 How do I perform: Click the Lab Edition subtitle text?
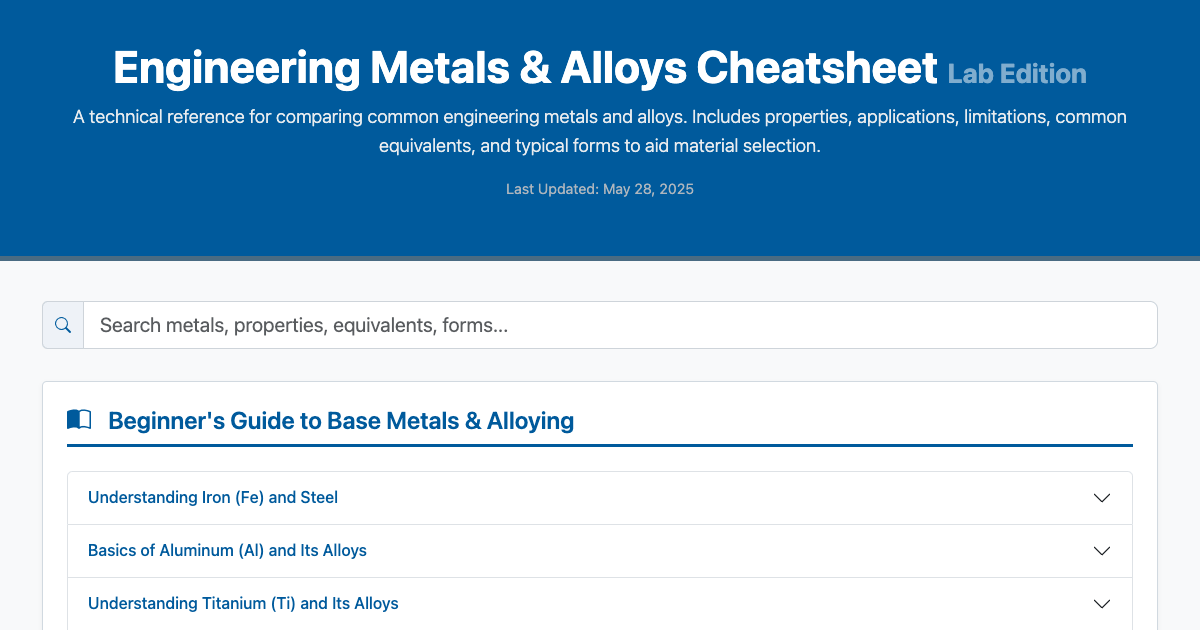pyautogui.click(x=1017, y=74)
